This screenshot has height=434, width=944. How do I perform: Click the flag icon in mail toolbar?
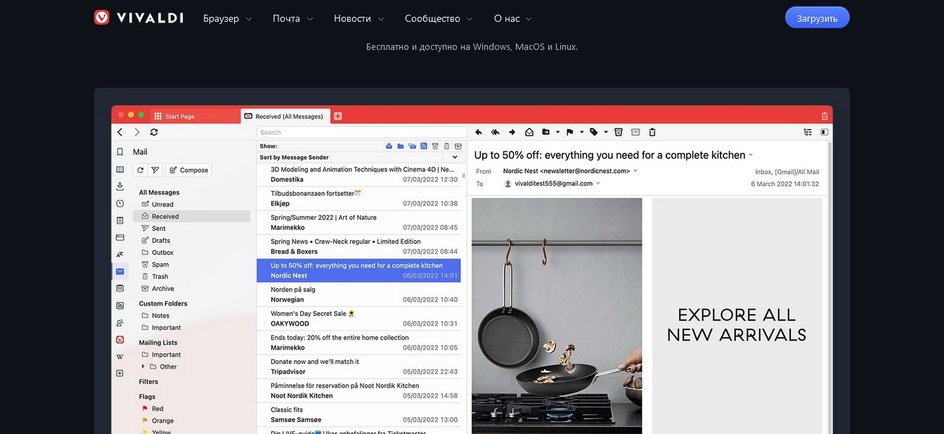[x=570, y=132]
